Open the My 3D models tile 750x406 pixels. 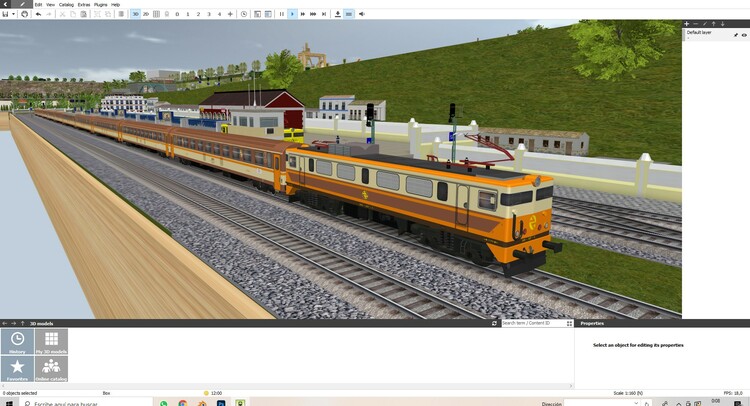coord(51,341)
